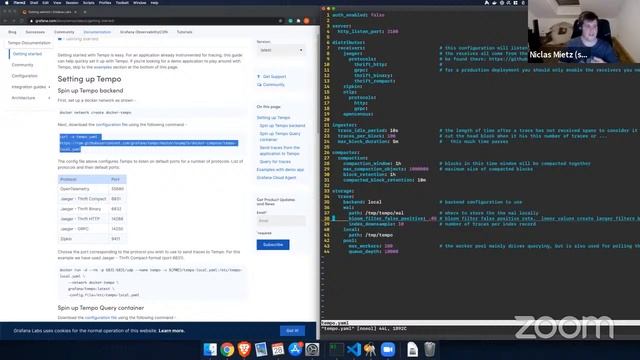Open Keychain Access keys icon in dock
This screenshot has height=360, width=640.
click(x=370, y=350)
